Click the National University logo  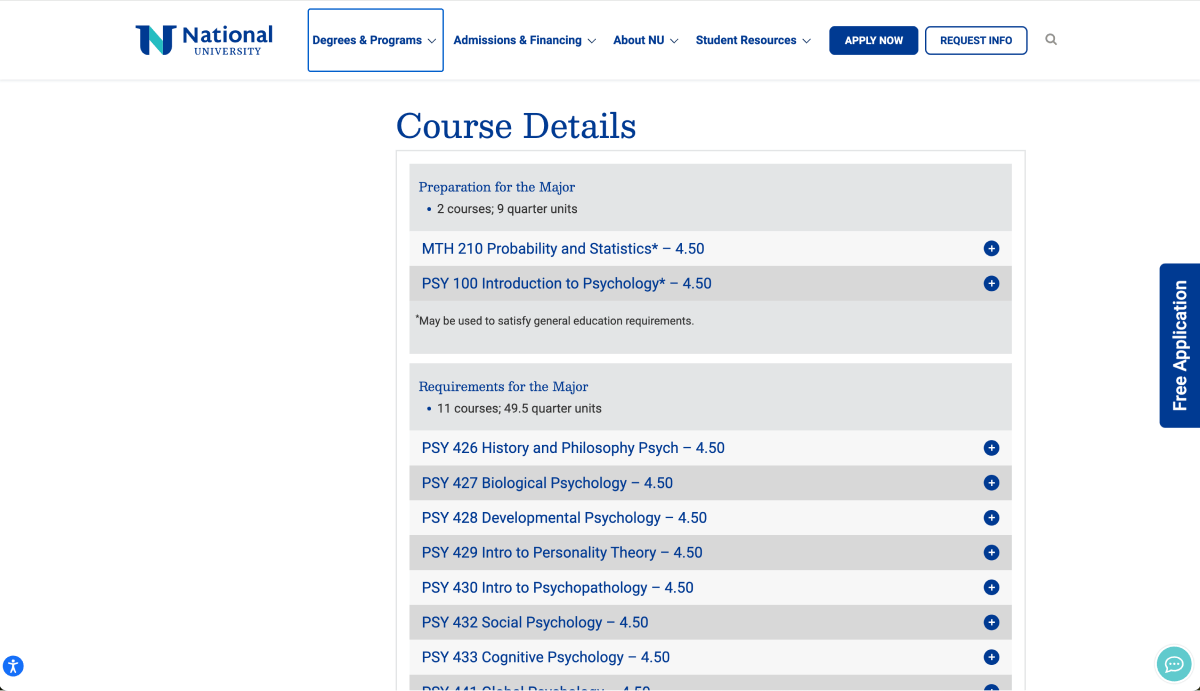pos(203,39)
